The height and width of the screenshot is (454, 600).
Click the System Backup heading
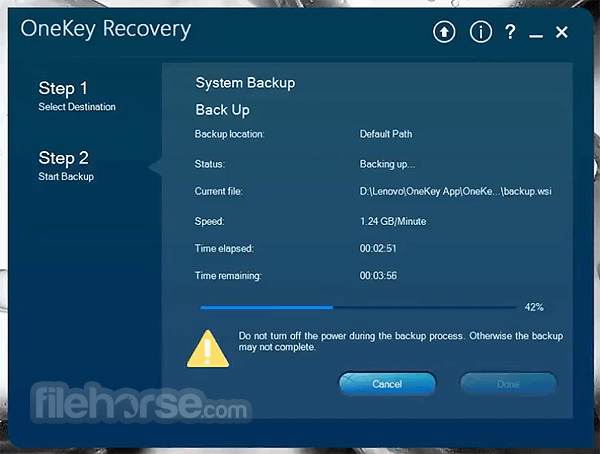(245, 83)
